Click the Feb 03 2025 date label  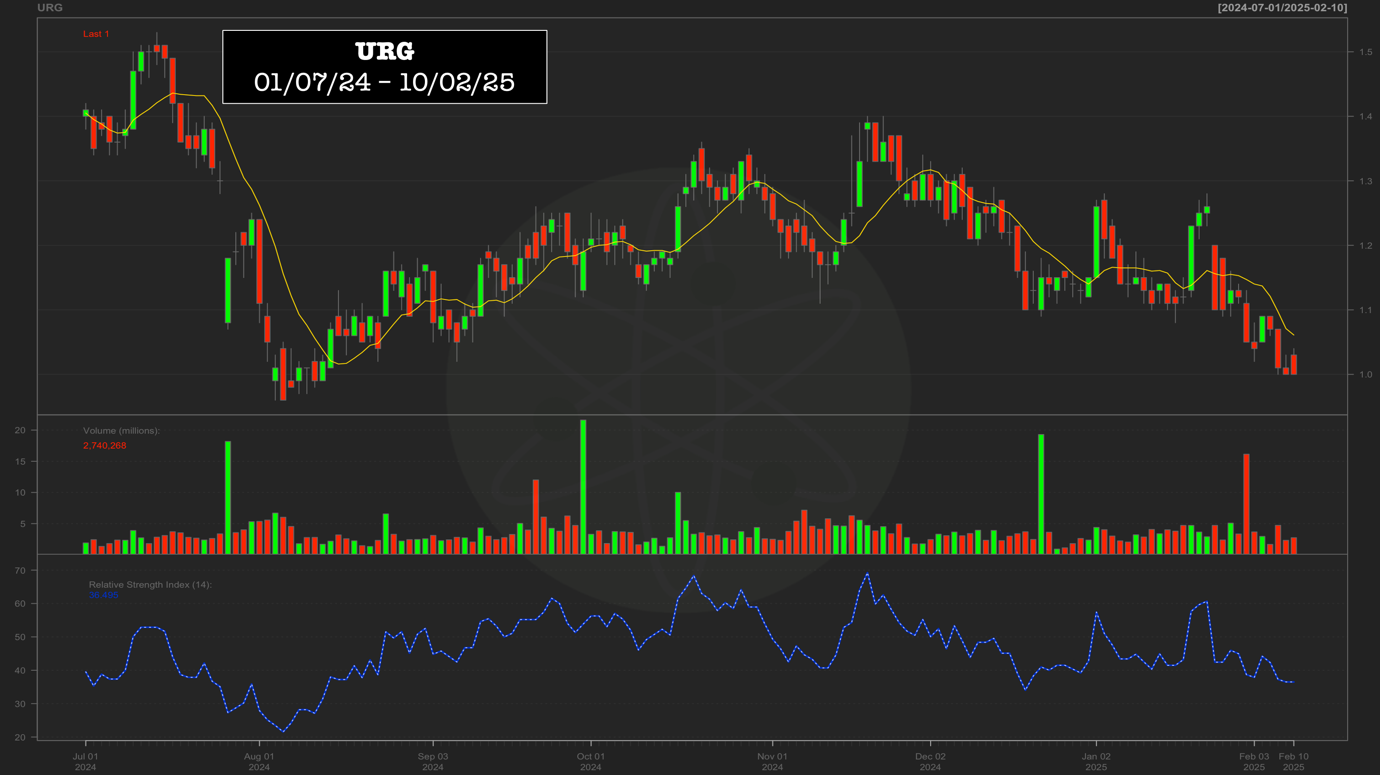pos(1254,762)
